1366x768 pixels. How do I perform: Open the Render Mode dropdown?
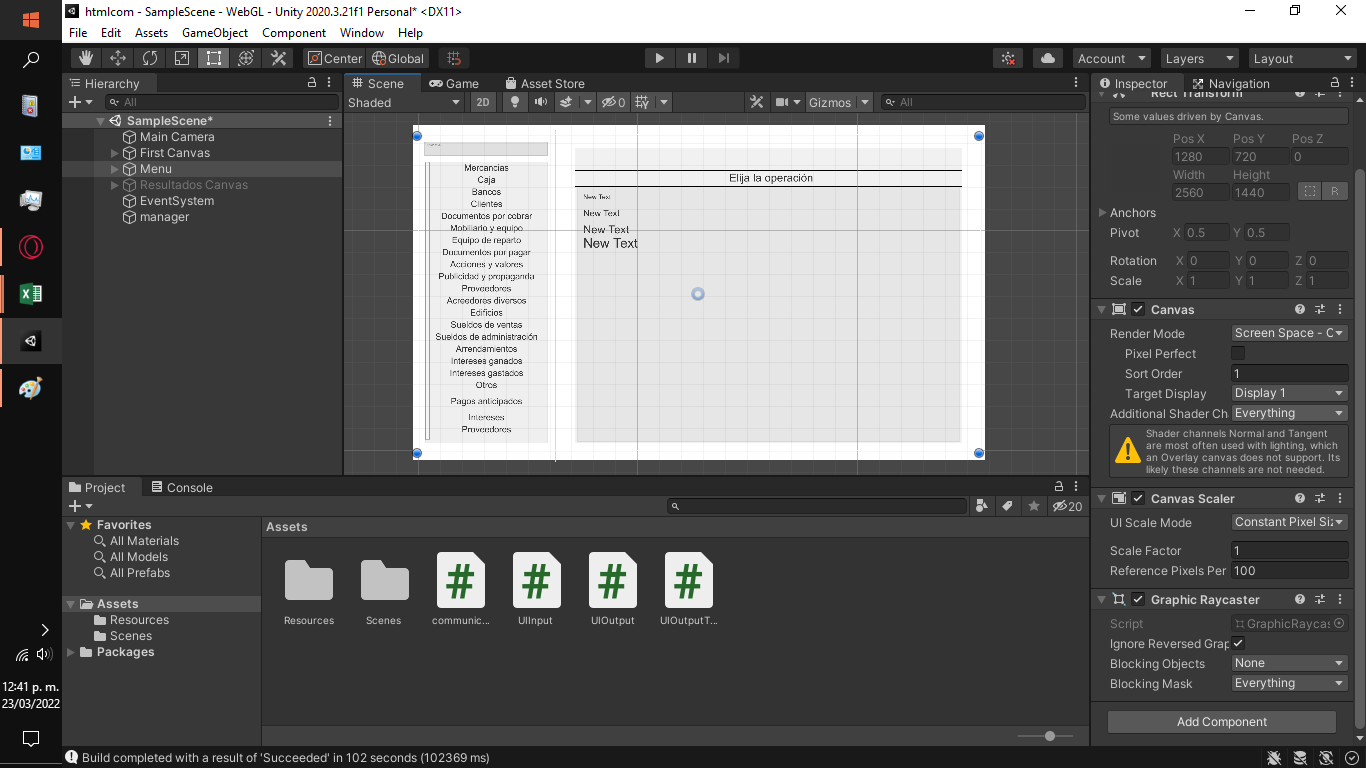1289,333
